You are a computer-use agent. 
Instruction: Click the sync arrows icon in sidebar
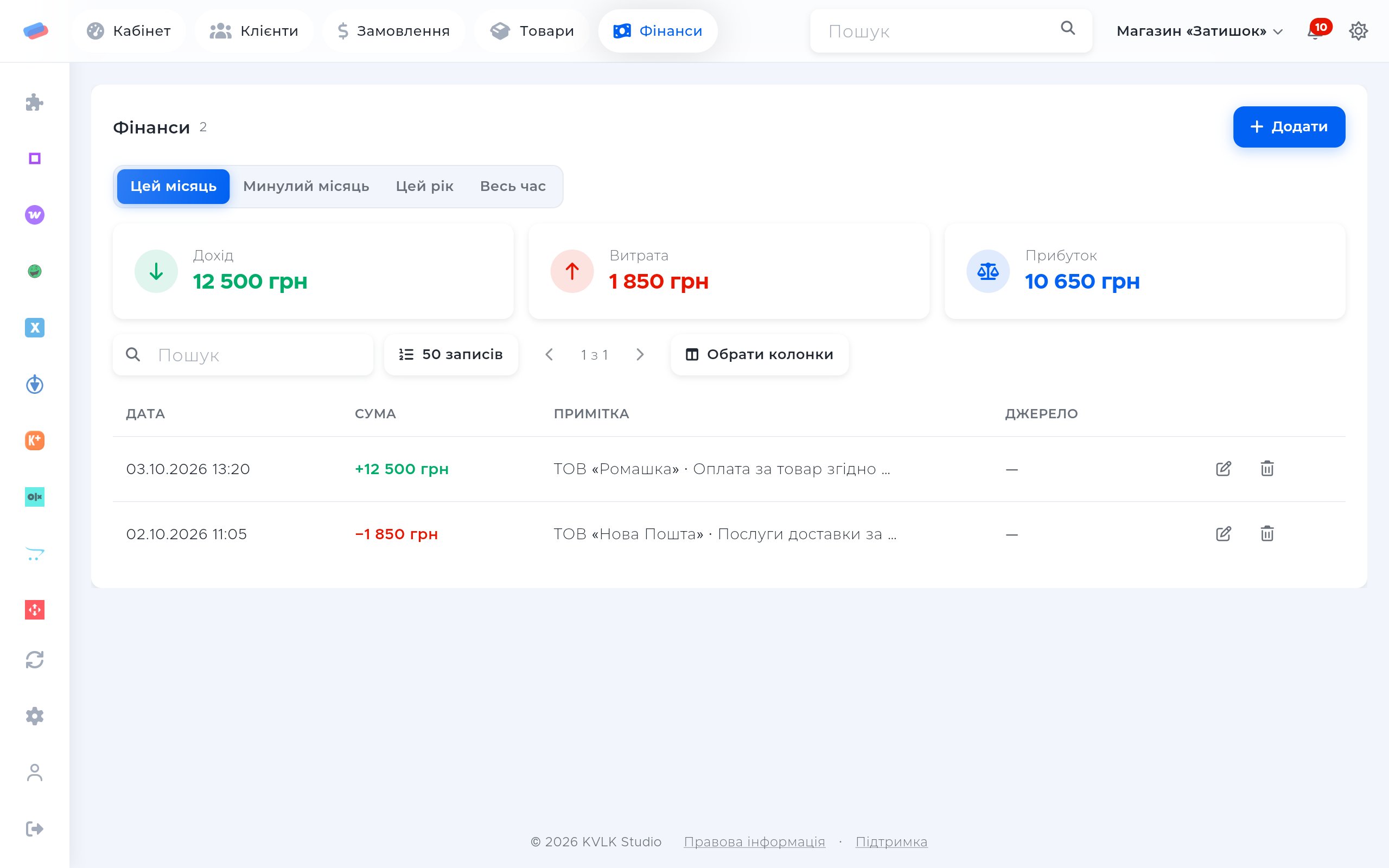tap(34, 660)
